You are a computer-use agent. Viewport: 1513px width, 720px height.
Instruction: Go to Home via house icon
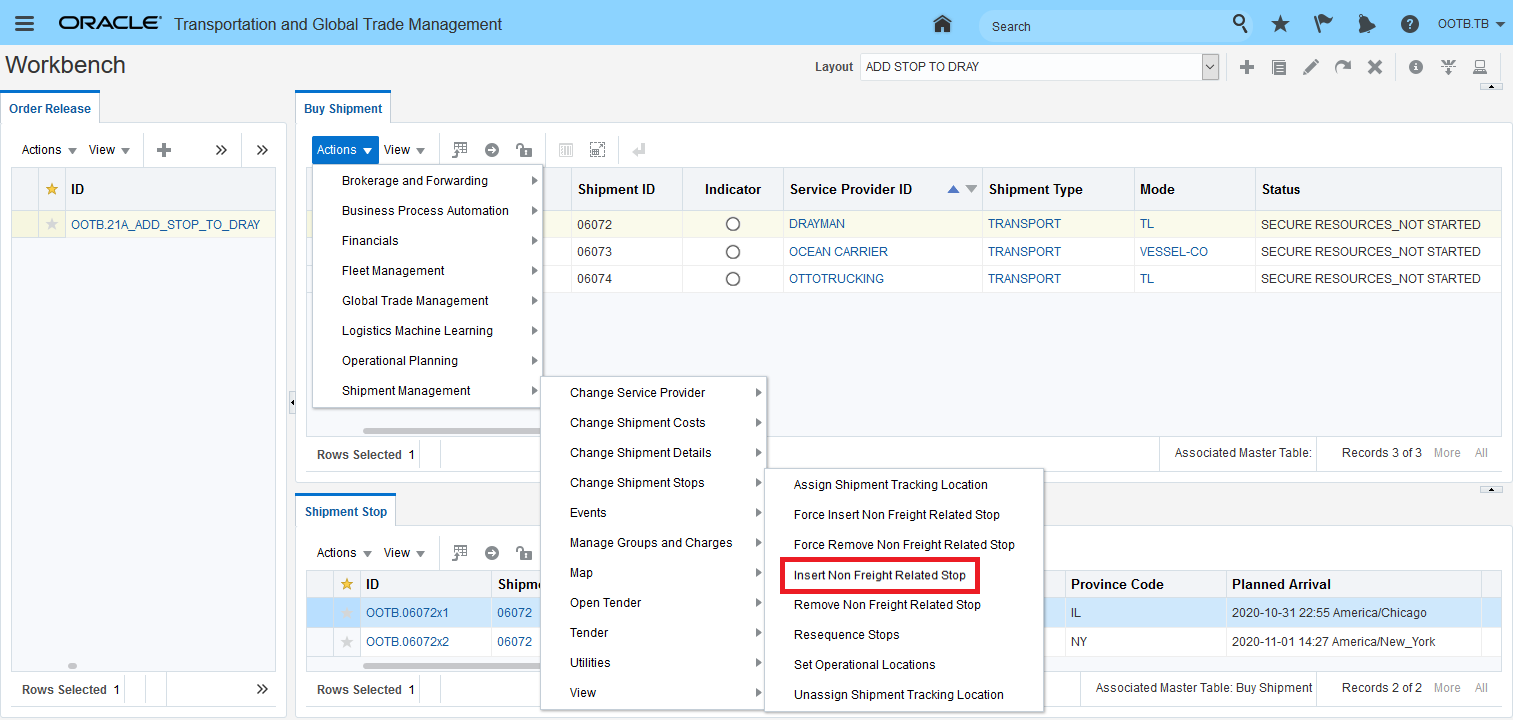coord(941,24)
